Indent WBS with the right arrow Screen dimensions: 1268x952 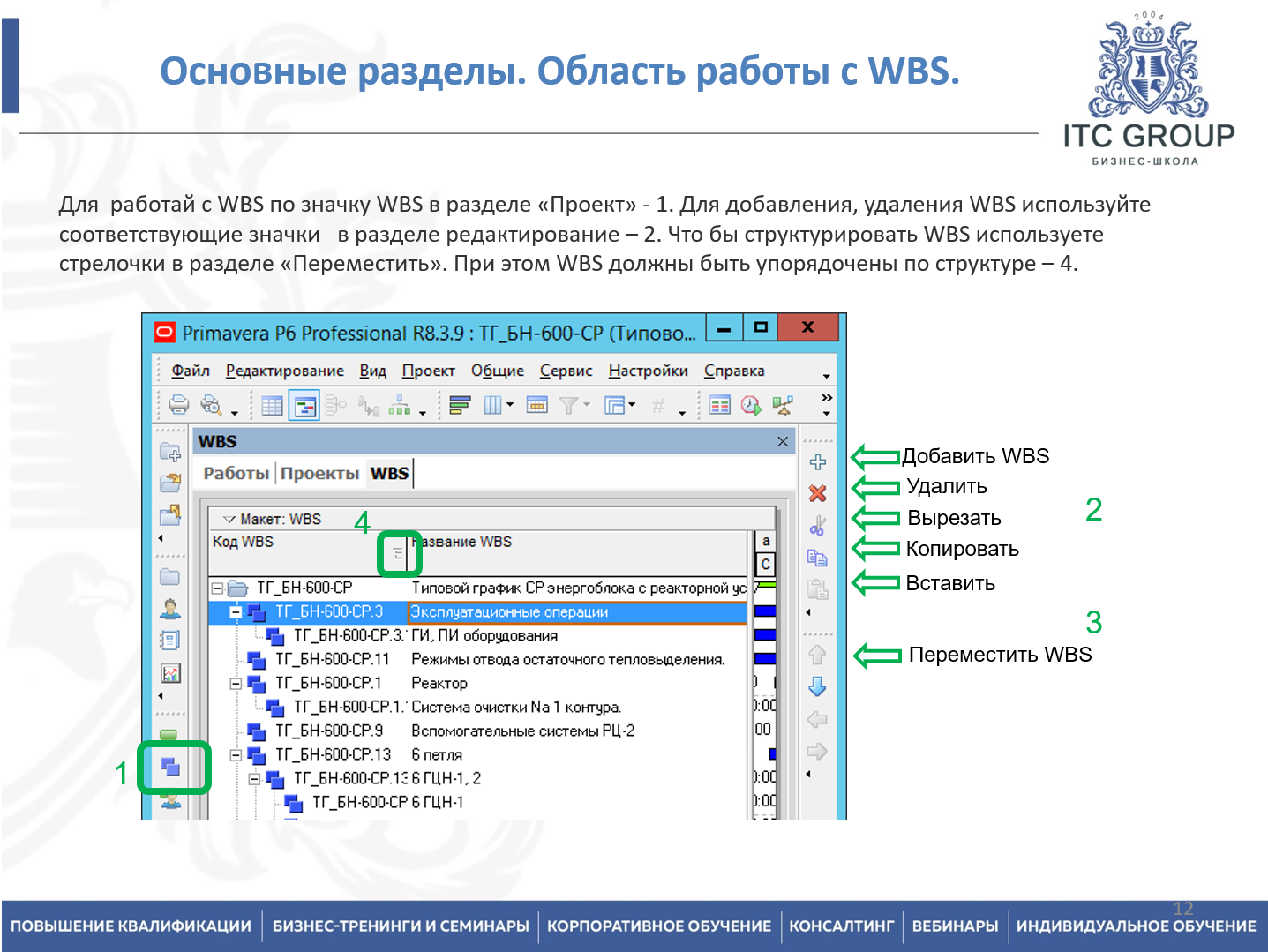click(818, 752)
